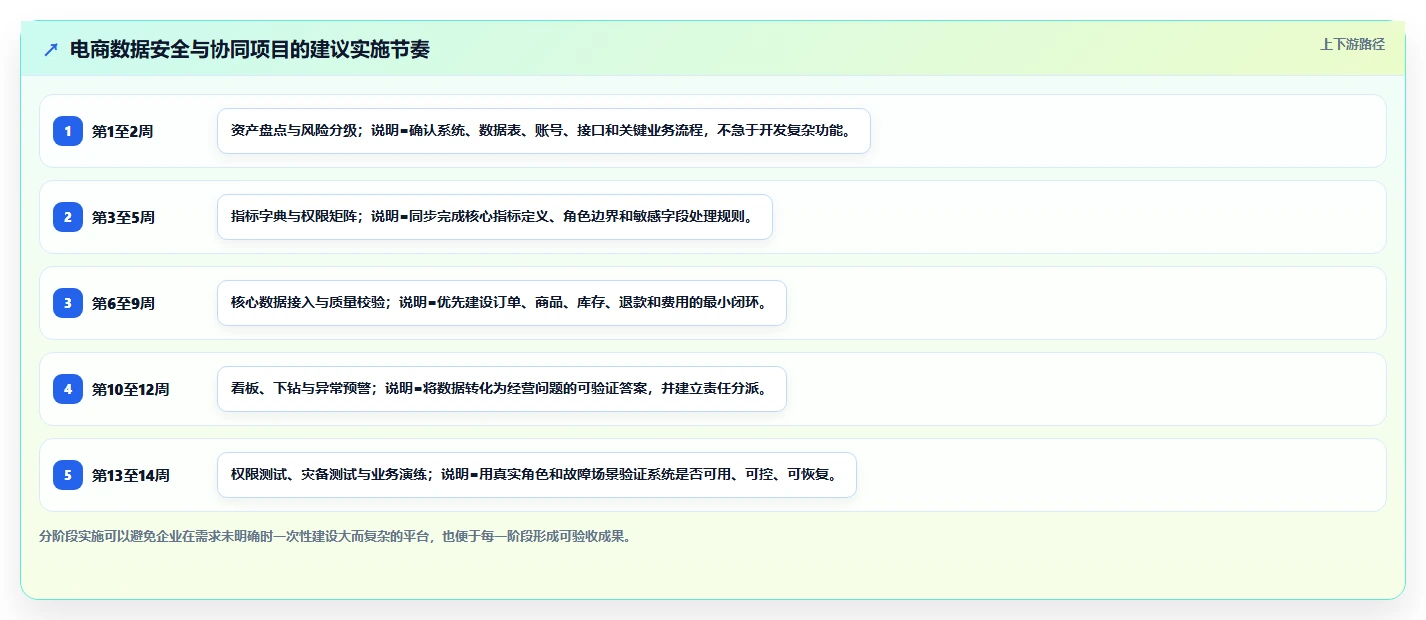Click step badge number 3
The width and height of the screenshot is (1426, 620).
[68, 303]
